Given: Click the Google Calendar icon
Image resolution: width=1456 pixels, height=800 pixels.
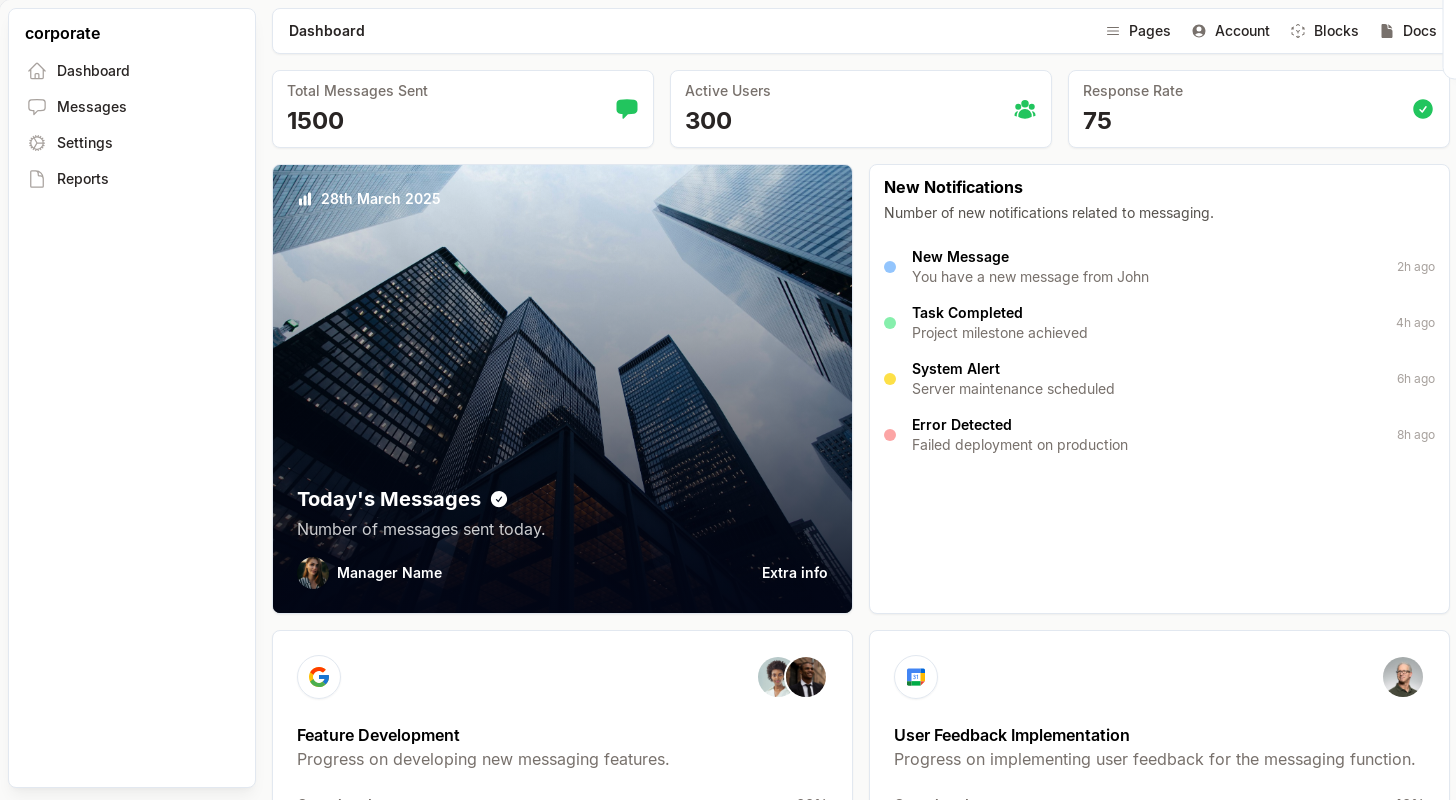Looking at the screenshot, I should 916,677.
